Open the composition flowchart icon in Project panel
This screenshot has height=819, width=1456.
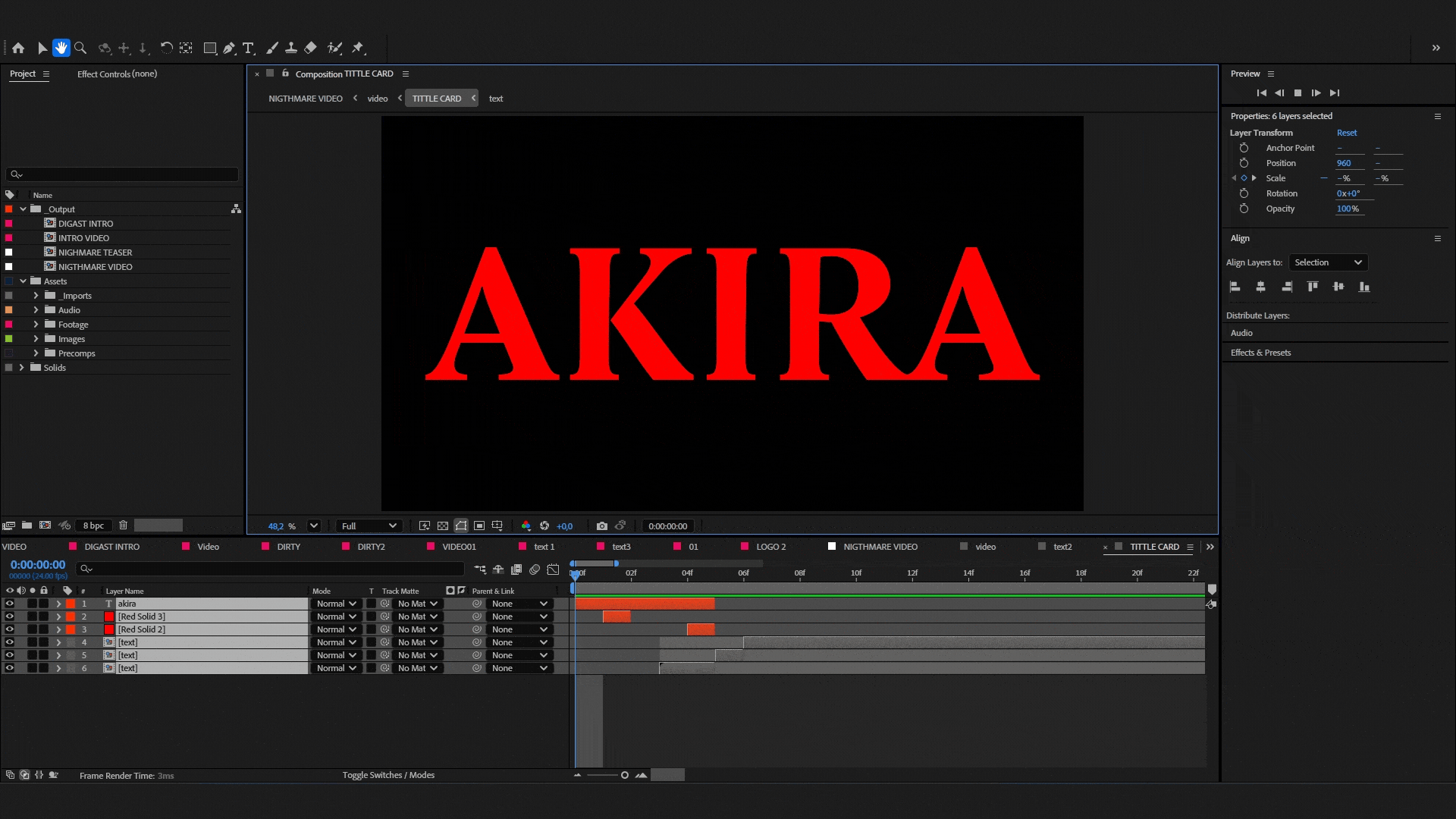[236, 209]
